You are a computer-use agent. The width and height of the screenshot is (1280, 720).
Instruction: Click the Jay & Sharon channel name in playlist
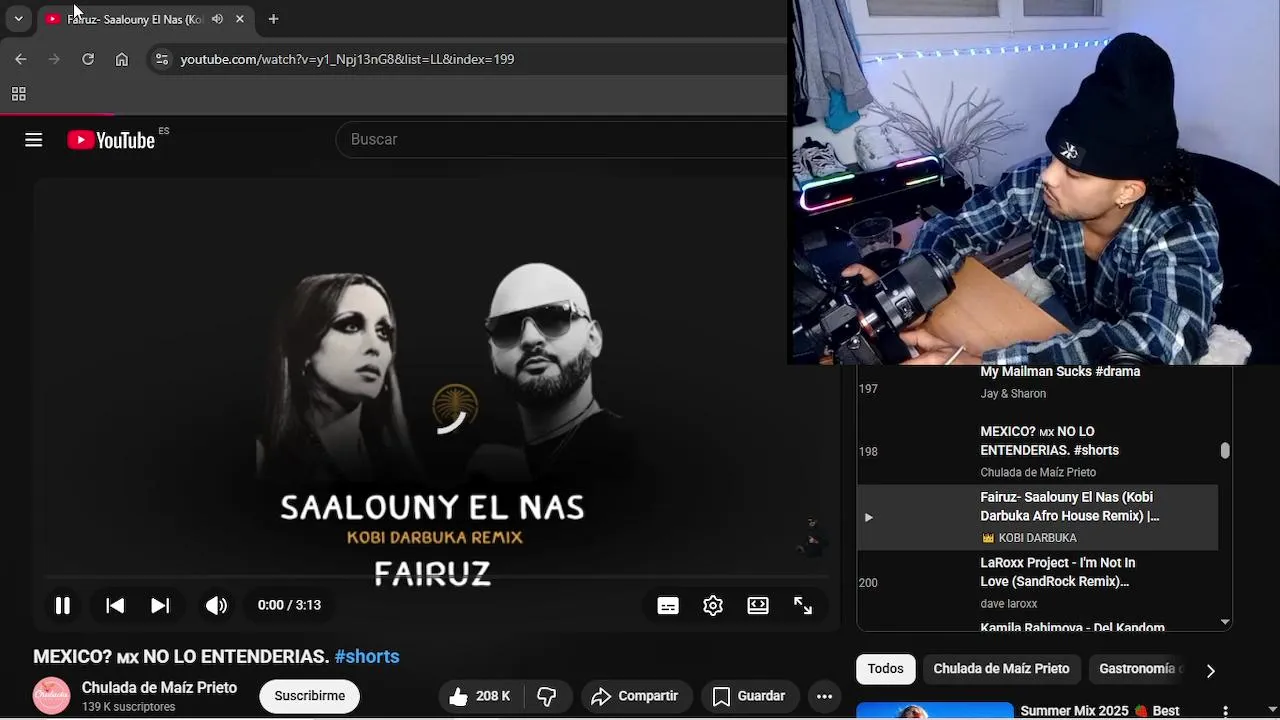pos(1013,394)
